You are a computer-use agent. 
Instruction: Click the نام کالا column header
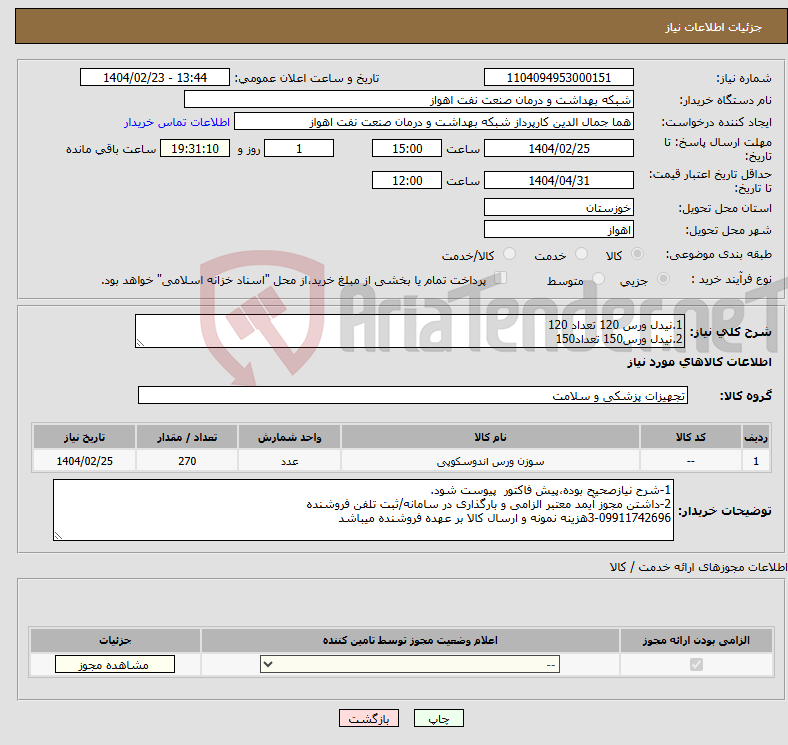(490, 437)
